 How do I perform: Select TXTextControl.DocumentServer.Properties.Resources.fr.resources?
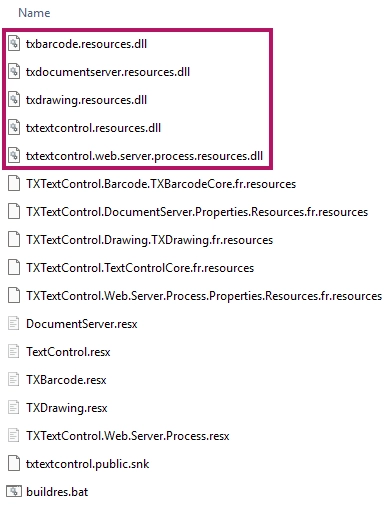point(197,212)
